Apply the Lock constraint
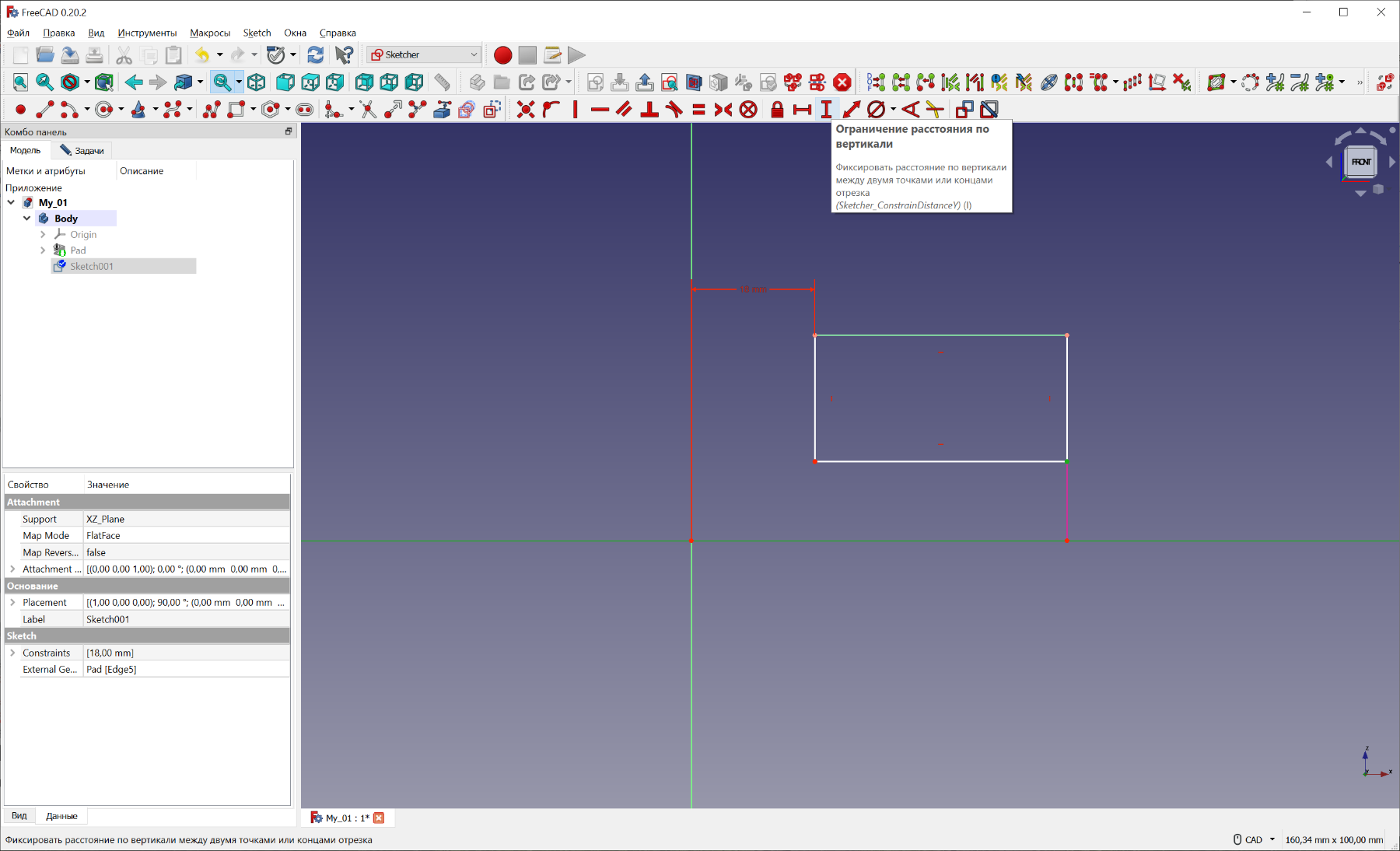Viewport: 1400px width, 851px height. coord(777,110)
